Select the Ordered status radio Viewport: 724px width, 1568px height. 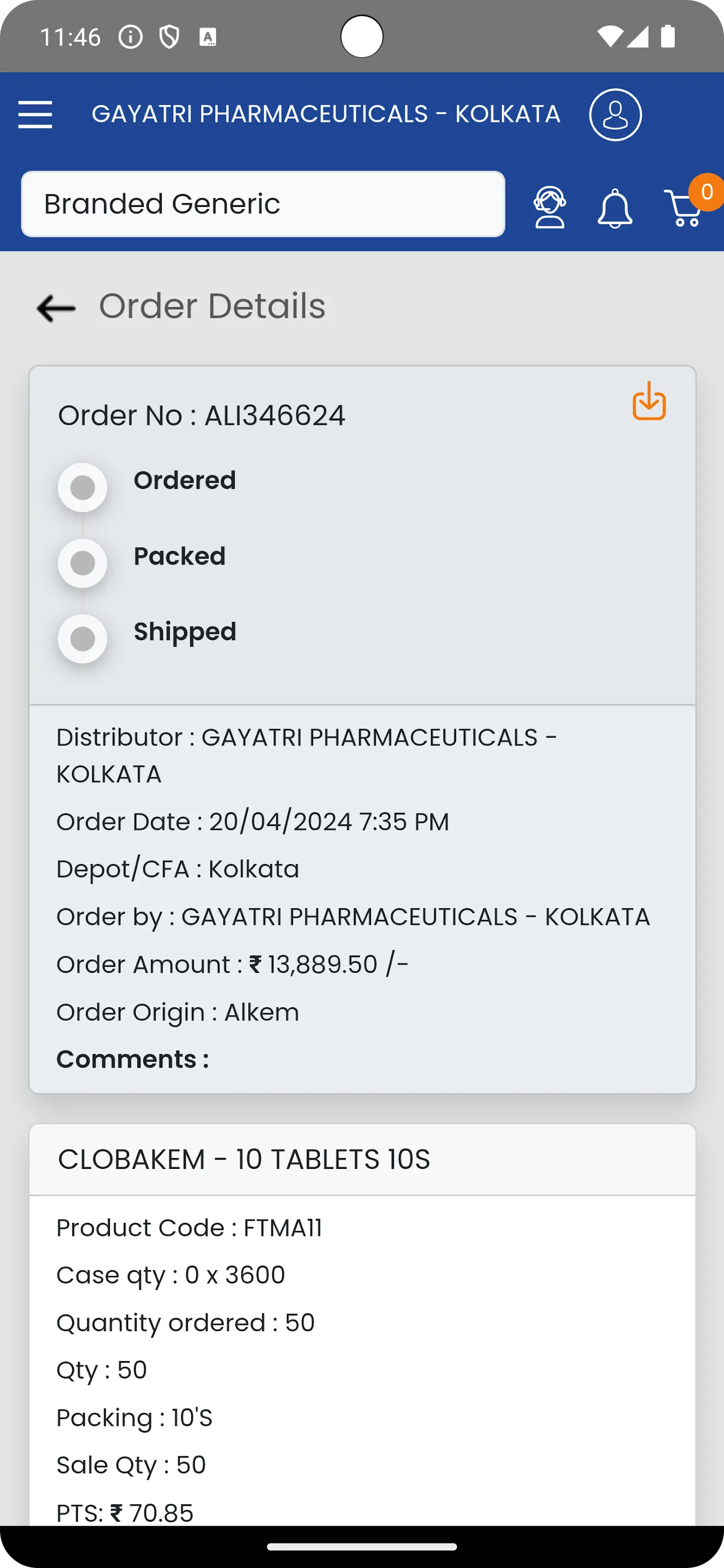click(x=83, y=487)
